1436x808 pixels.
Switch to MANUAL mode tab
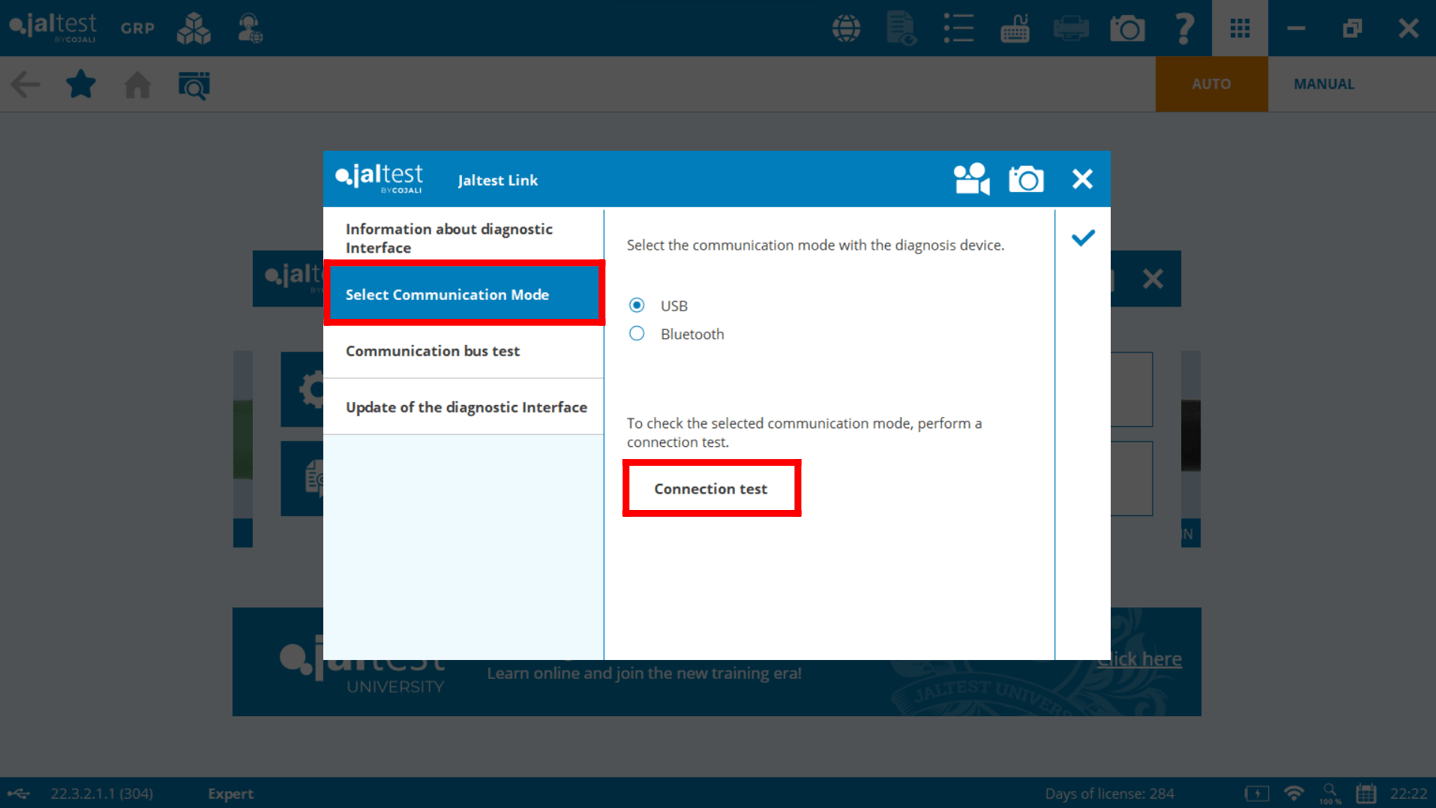coord(1324,84)
